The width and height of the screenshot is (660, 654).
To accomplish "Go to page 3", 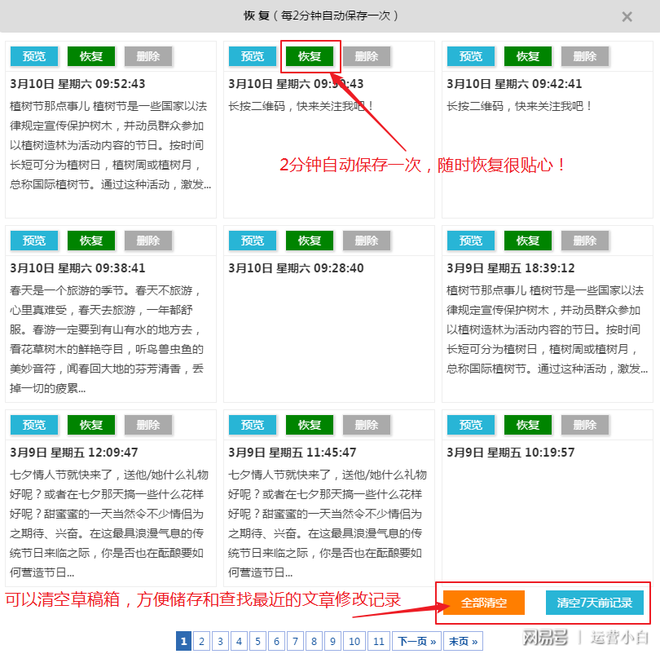I will (220, 641).
